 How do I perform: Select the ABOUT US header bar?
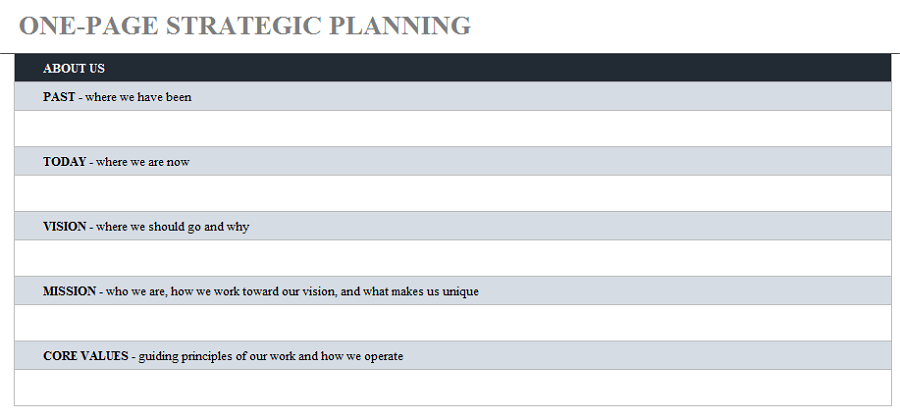click(453, 68)
